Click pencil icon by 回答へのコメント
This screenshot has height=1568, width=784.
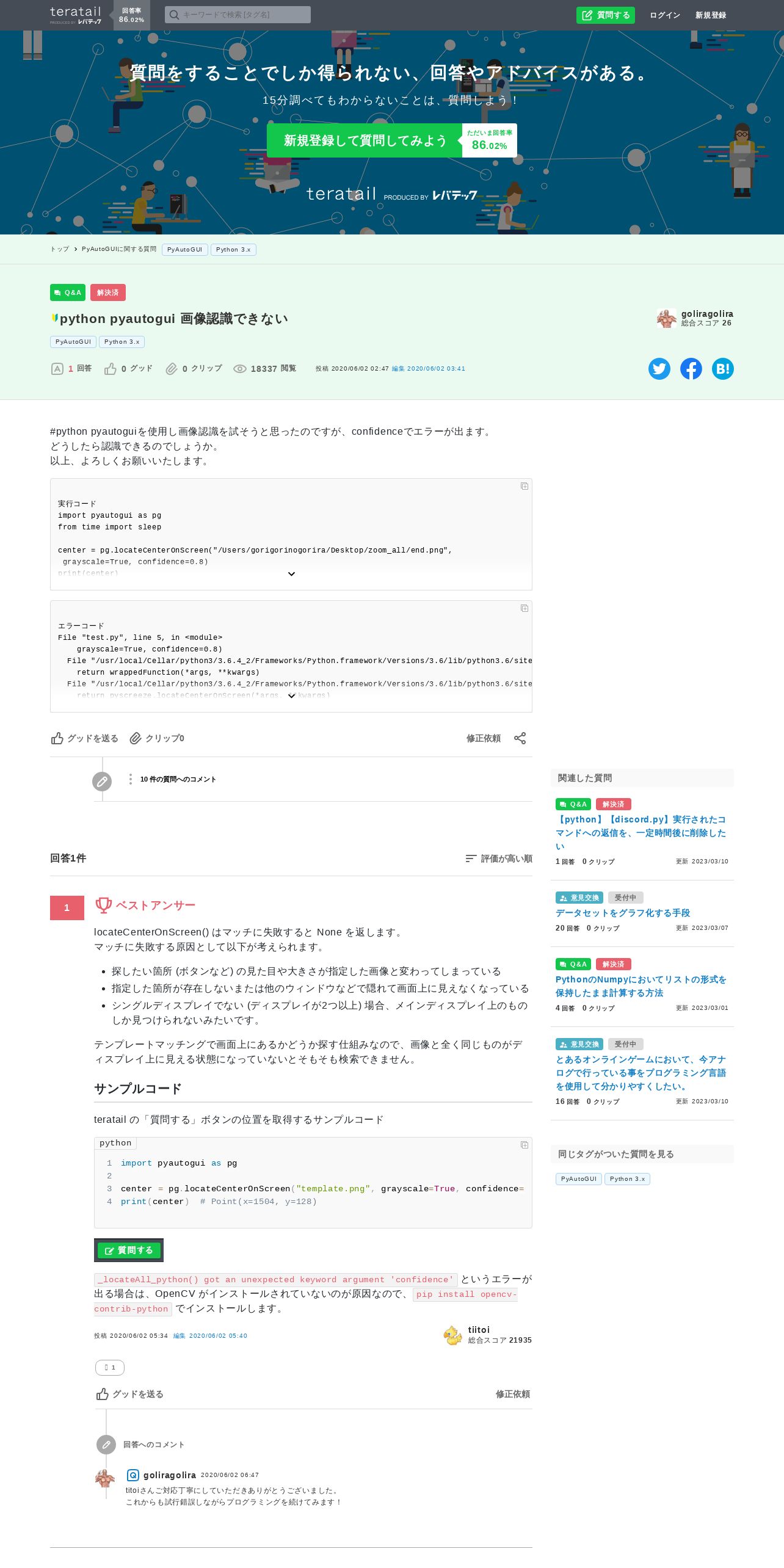click(x=106, y=1445)
